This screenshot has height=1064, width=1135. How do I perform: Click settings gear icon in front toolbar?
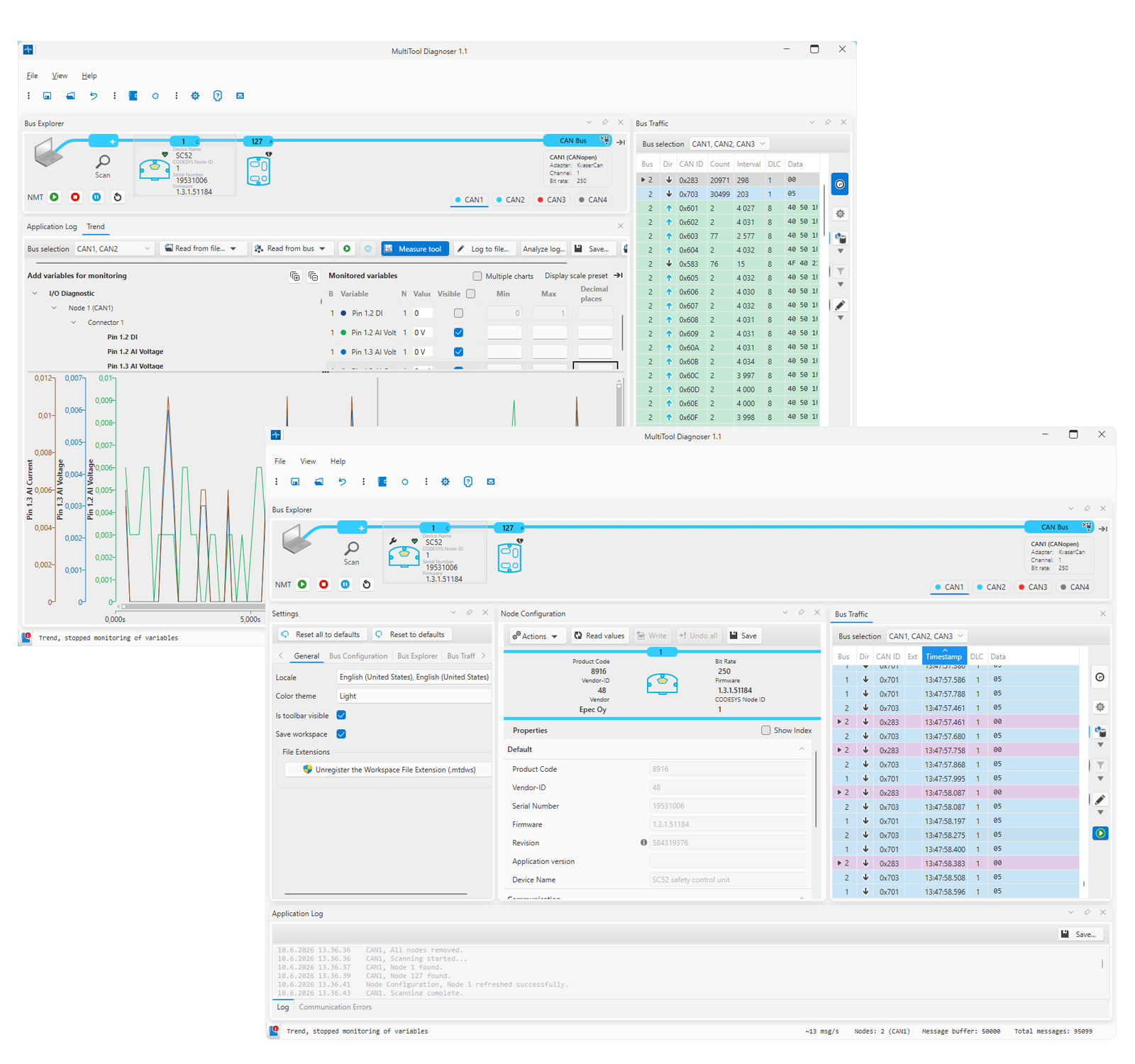pos(445,482)
